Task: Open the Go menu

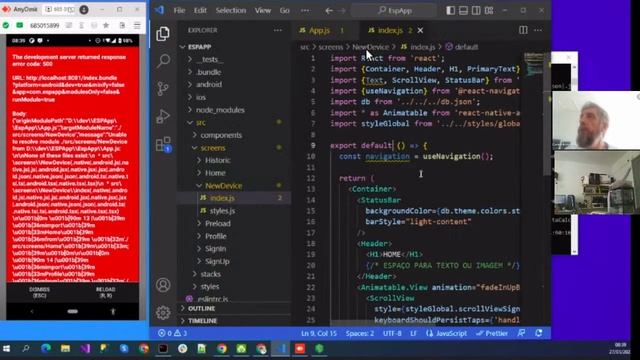Action: (x=284, y=11)
